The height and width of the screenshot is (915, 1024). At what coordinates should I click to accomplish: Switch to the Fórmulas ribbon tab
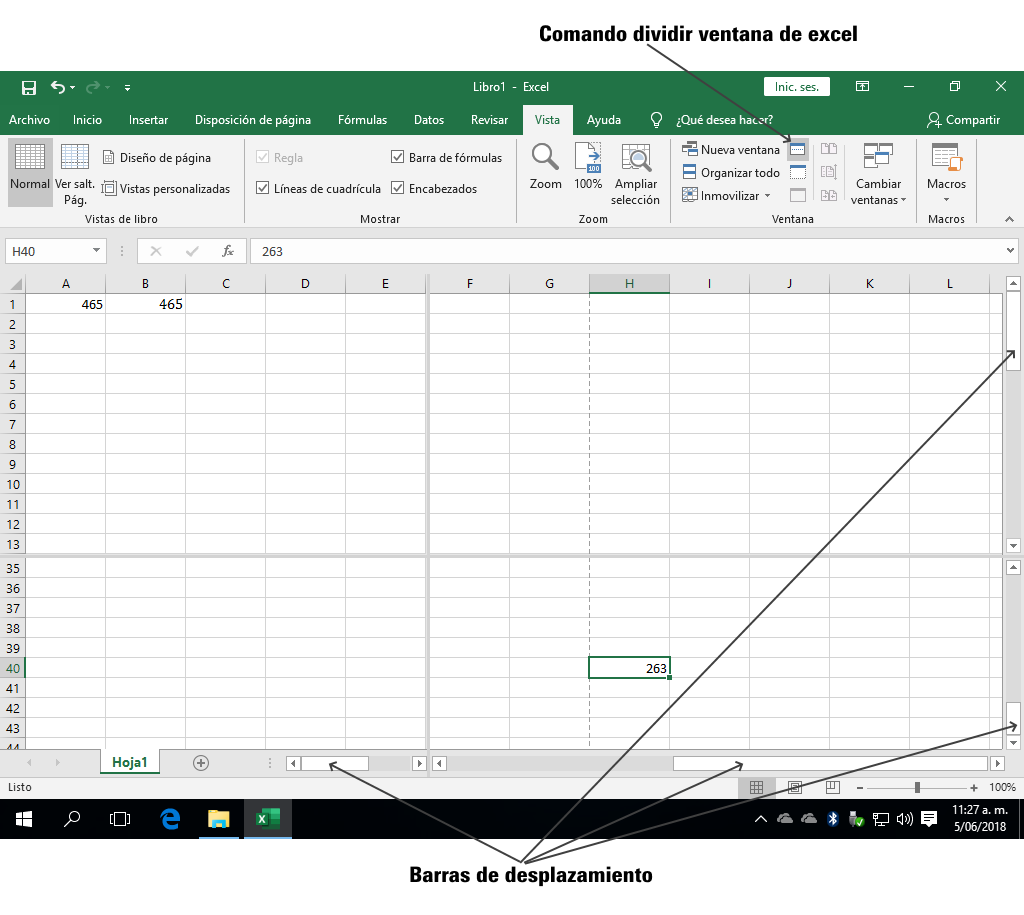pos(362,119)
